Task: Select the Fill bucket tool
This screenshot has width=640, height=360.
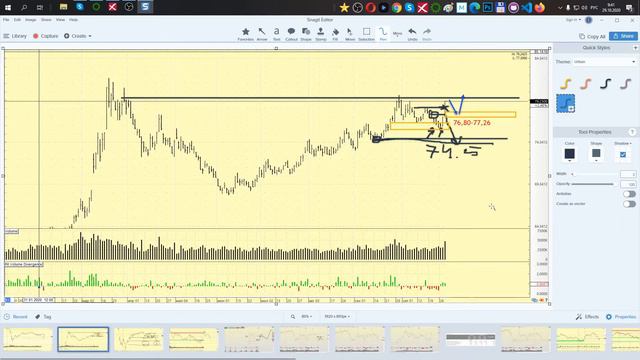Action: [x=335, y=34]
